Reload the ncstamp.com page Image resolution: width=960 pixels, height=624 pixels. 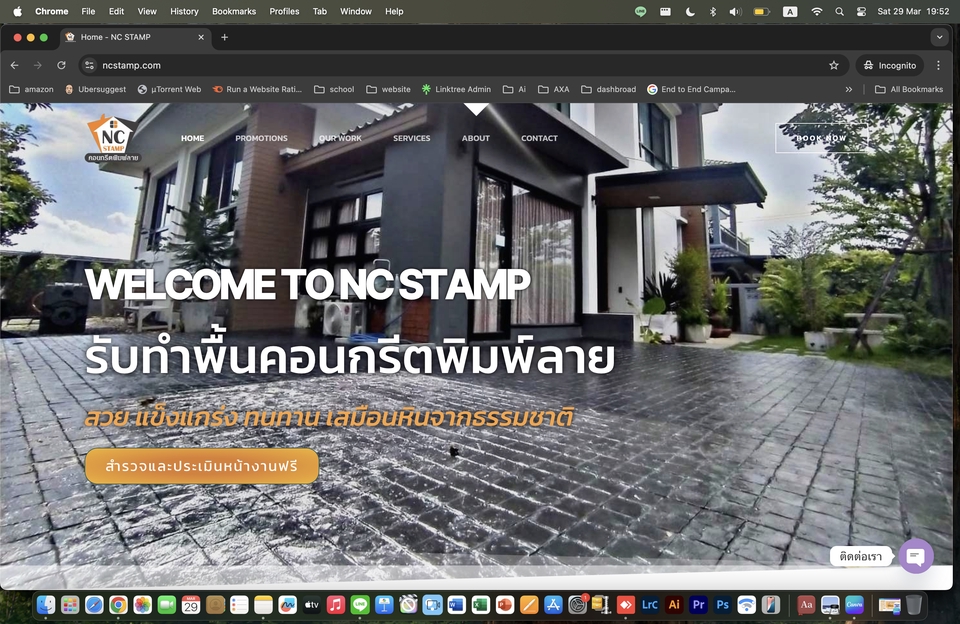(x=61, y=66)
